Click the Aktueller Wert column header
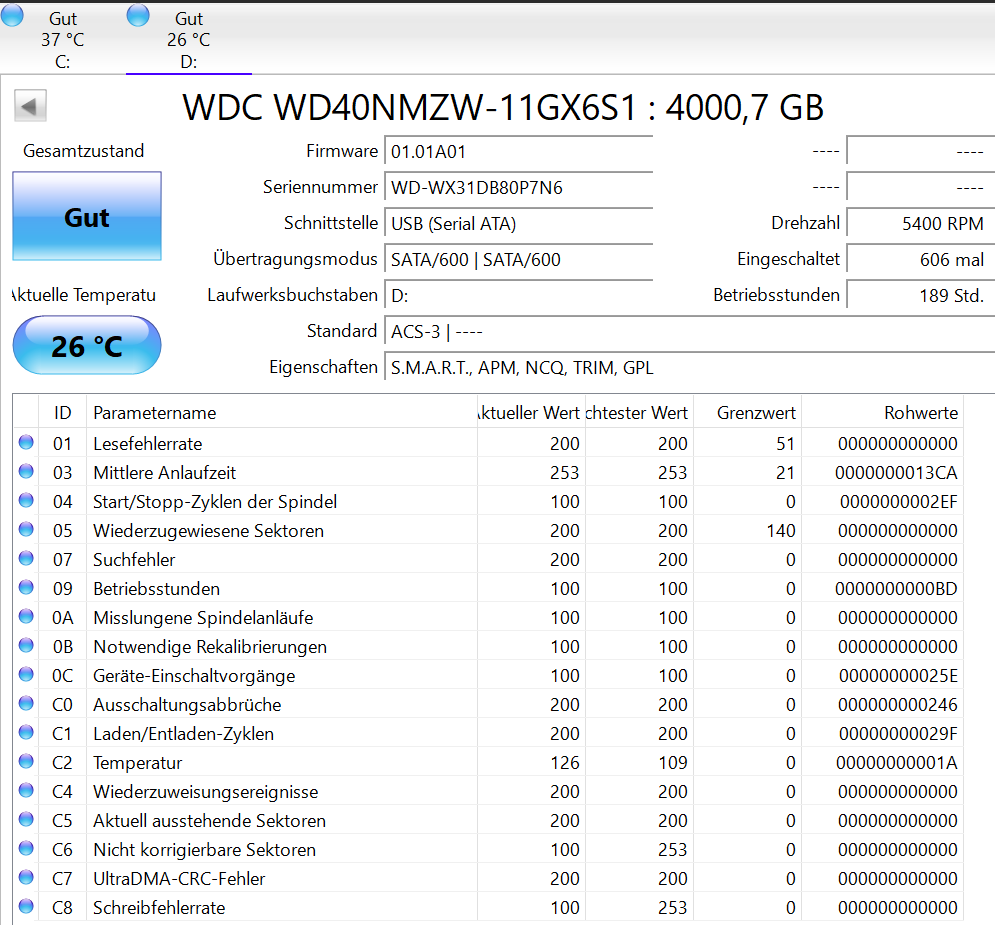Viewport: 995px width, 925px height. click(x=531, y=413)
